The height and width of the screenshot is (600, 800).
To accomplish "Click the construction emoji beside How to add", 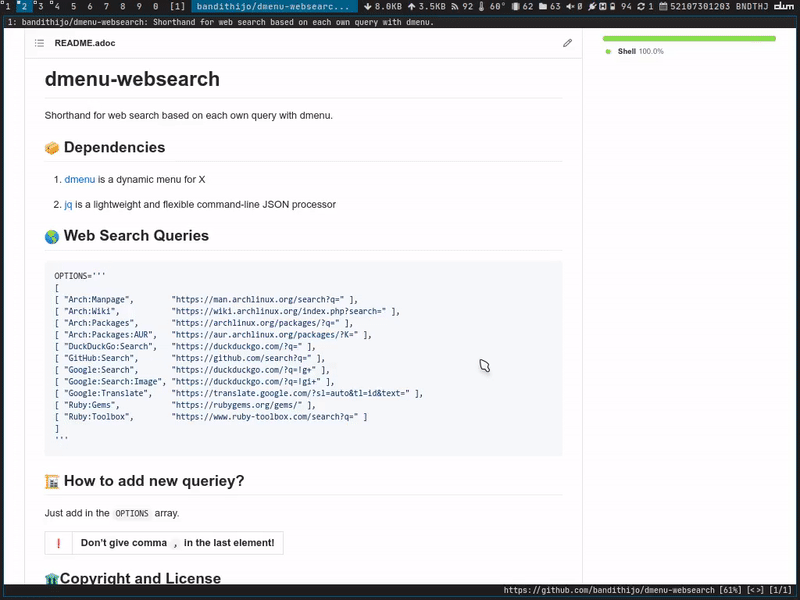I will tap(52, 482).
